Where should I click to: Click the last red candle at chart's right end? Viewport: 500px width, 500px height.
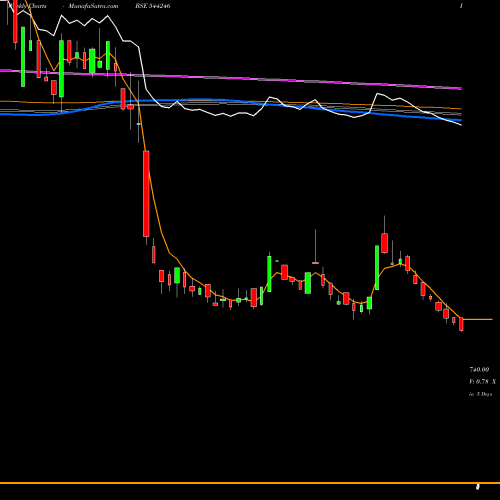tap(462, 324)
